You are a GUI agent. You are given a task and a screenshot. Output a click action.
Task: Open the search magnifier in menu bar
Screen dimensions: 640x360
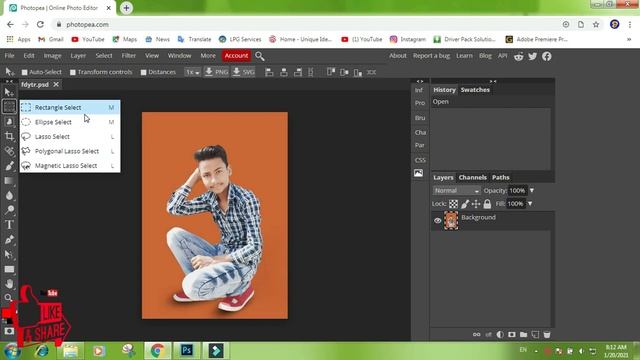(x=260, y=56)
